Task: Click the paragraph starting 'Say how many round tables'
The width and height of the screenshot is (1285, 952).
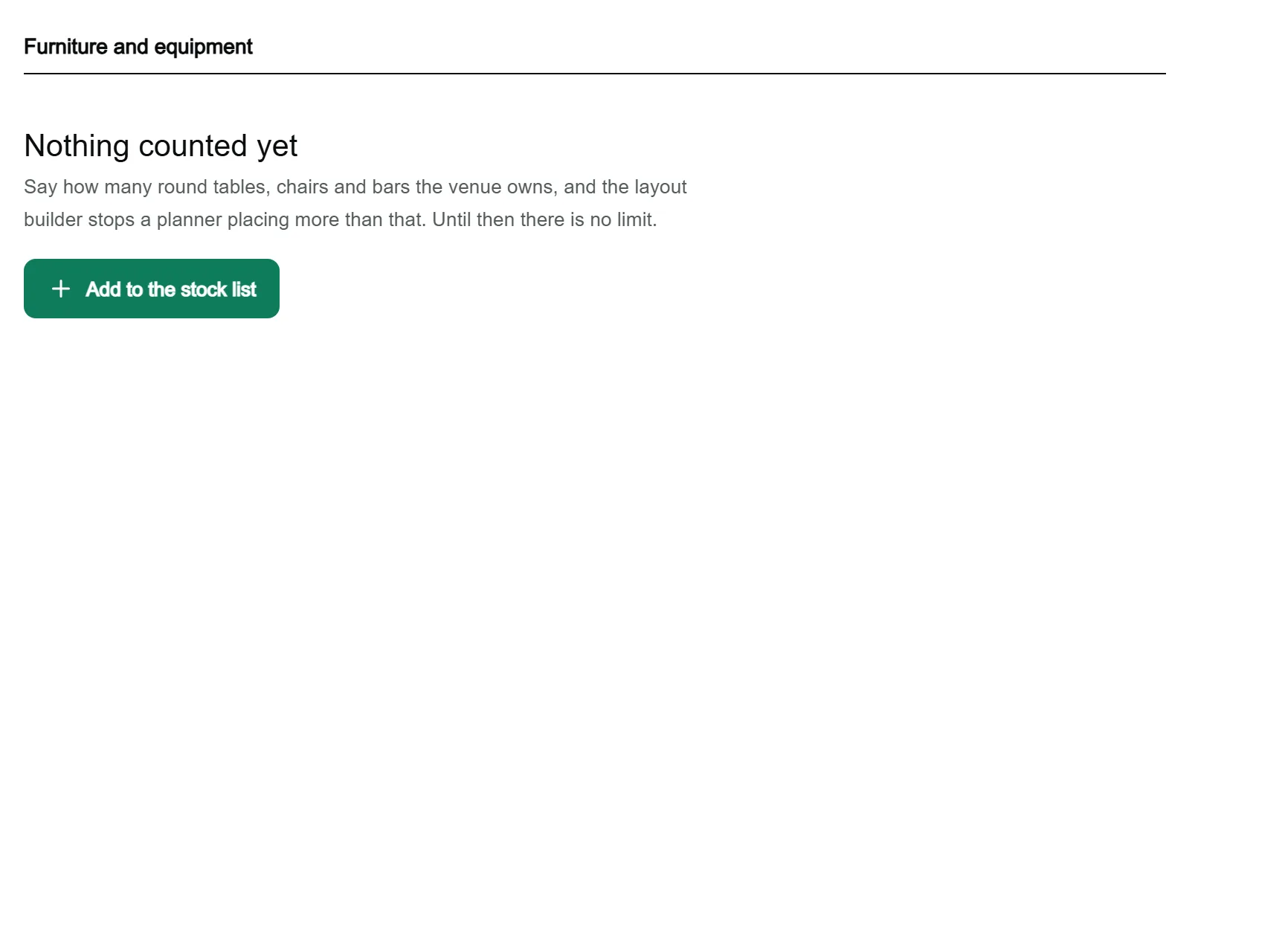Action: 355,203
